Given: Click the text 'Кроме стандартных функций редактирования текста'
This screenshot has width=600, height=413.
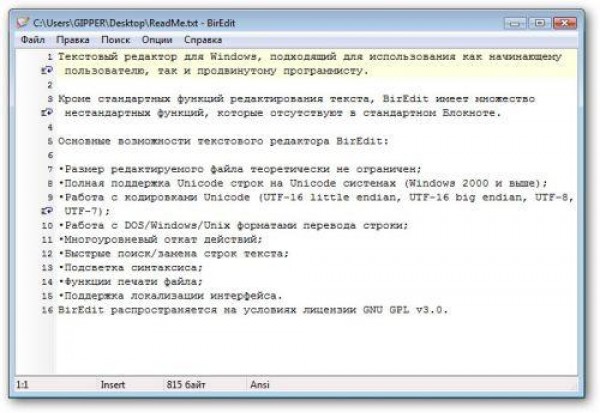Looking at the screenshot, I should (214, 99).
